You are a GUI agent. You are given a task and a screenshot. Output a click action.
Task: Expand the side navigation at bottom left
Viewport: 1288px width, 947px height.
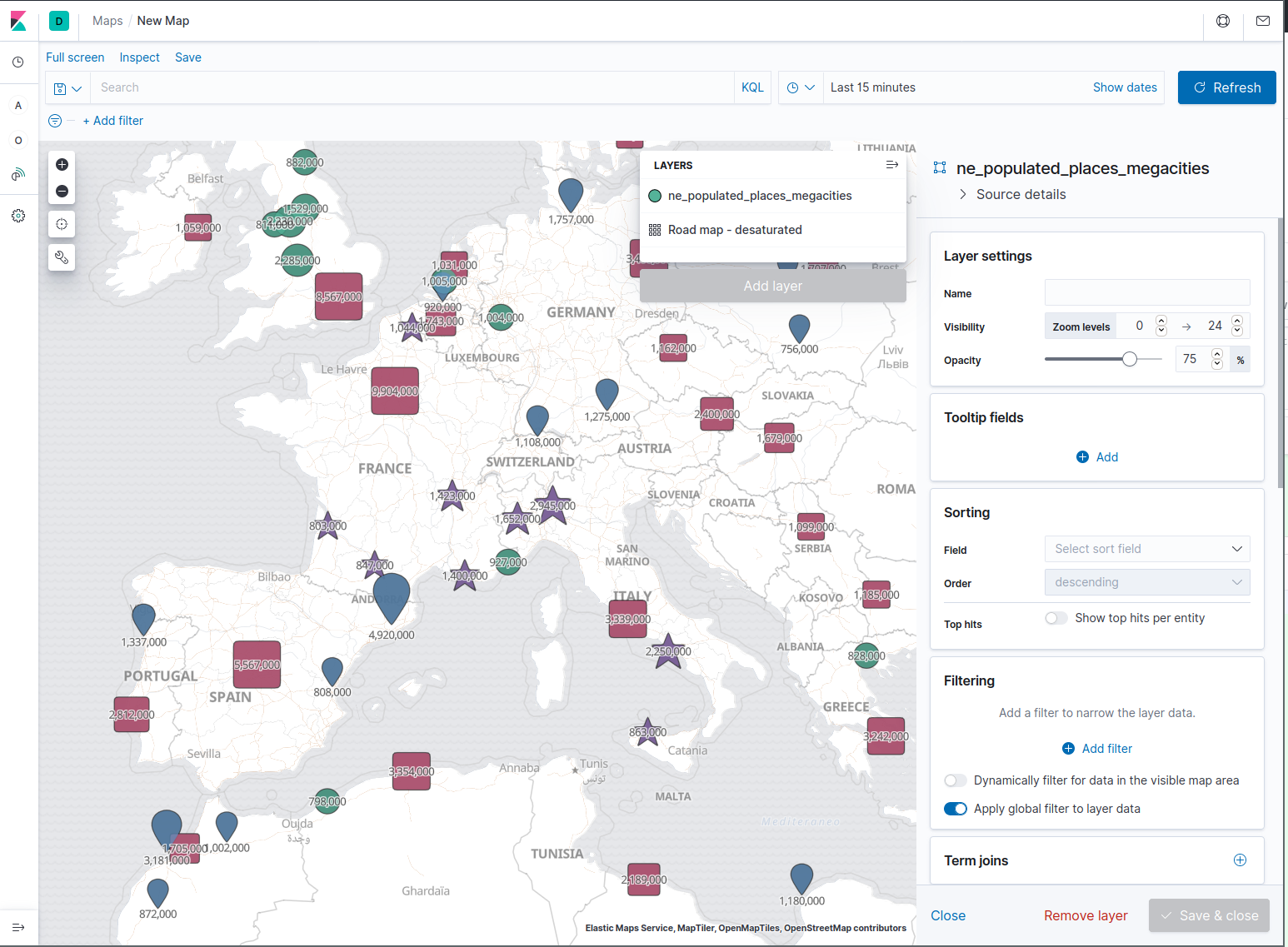coord(18,927)
